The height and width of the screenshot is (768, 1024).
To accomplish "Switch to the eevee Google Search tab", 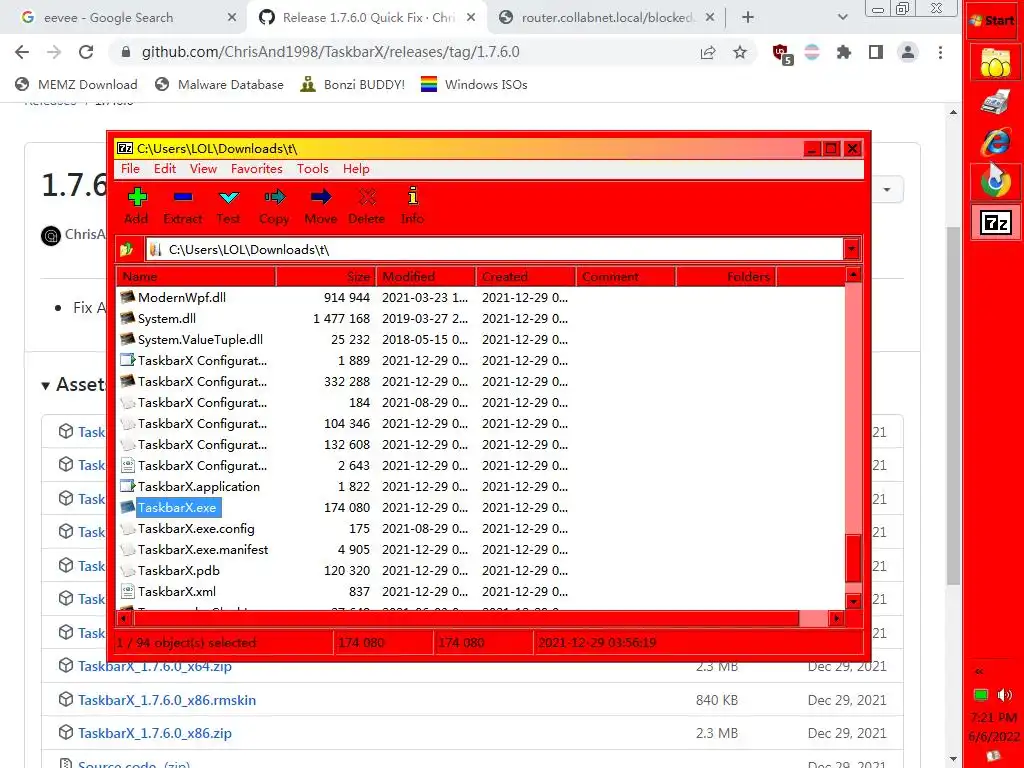I will (124, 18).
